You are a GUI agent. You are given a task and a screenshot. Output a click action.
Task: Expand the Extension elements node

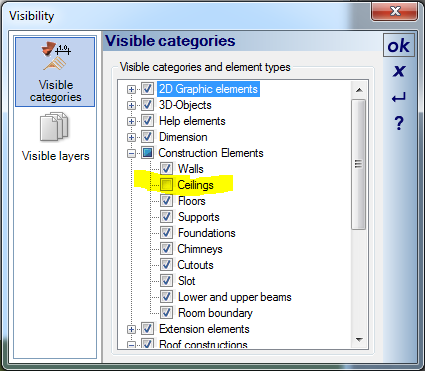point(131,329)
